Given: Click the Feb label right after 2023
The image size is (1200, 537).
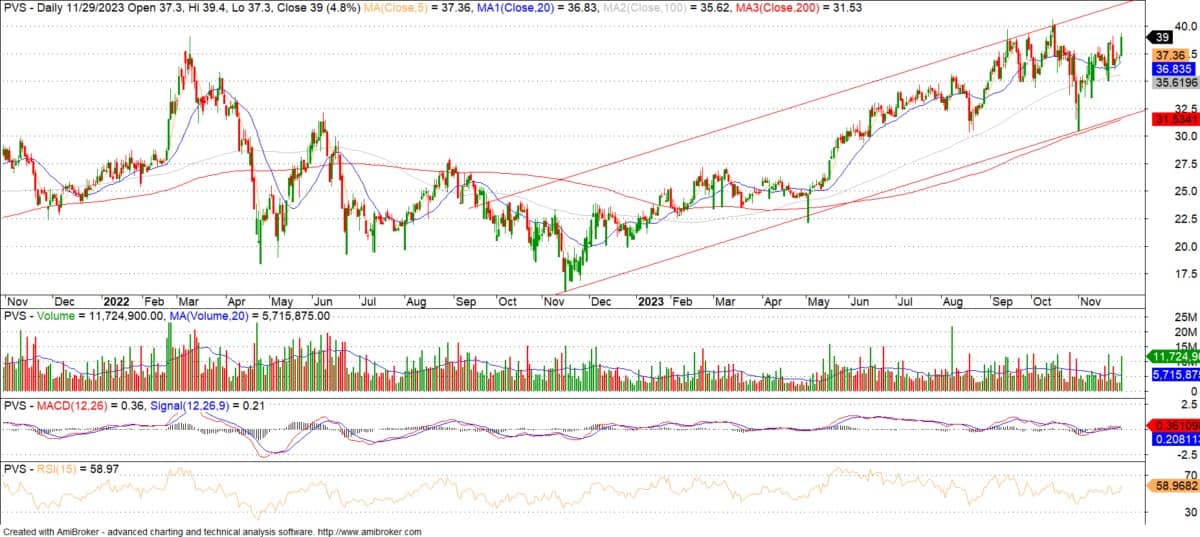Looking at the screenshot, I should [x=684, y=300].
